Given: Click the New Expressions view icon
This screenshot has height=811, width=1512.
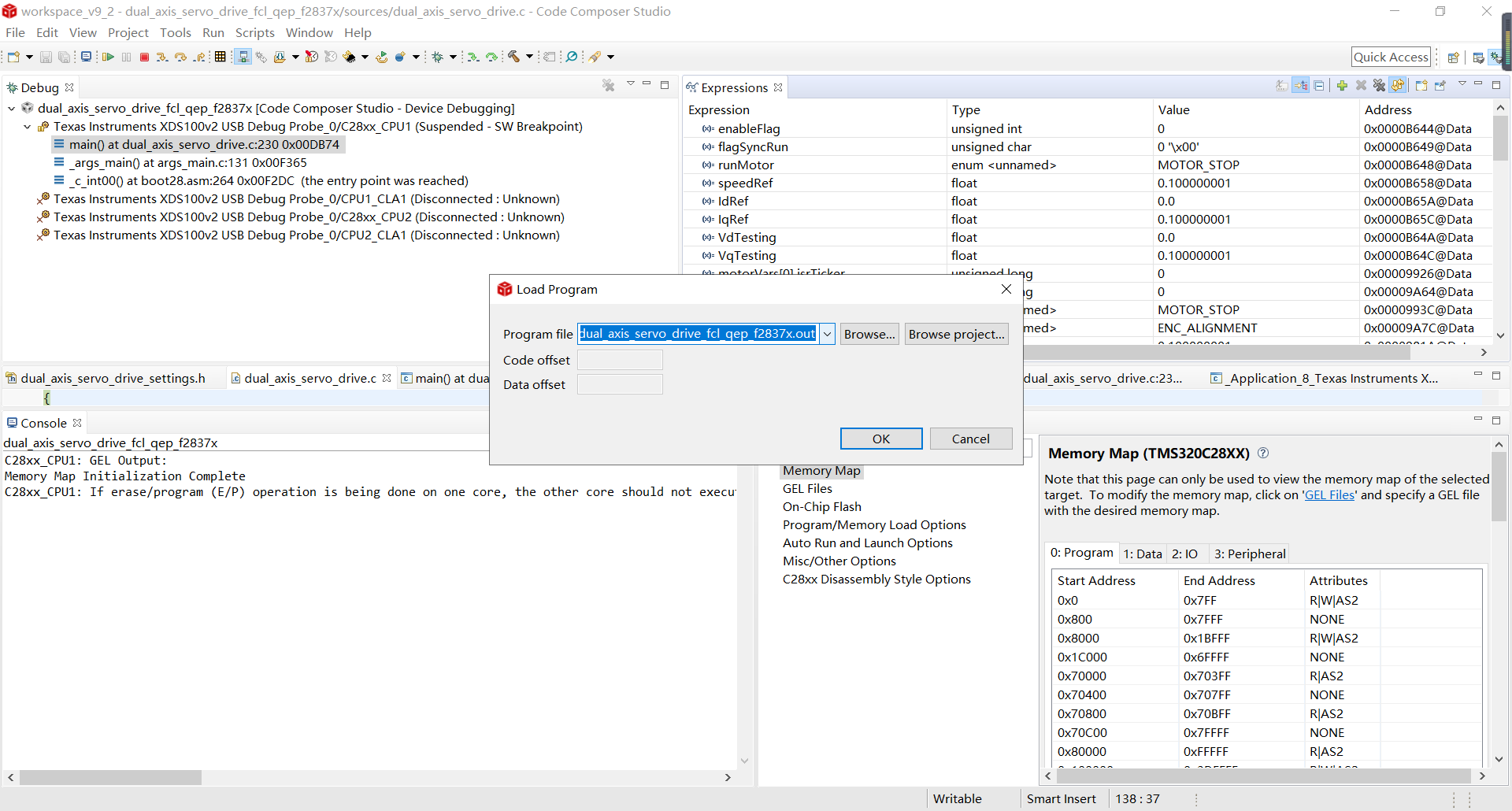Looking at the screenshot, I should (x=1421, y=86).
